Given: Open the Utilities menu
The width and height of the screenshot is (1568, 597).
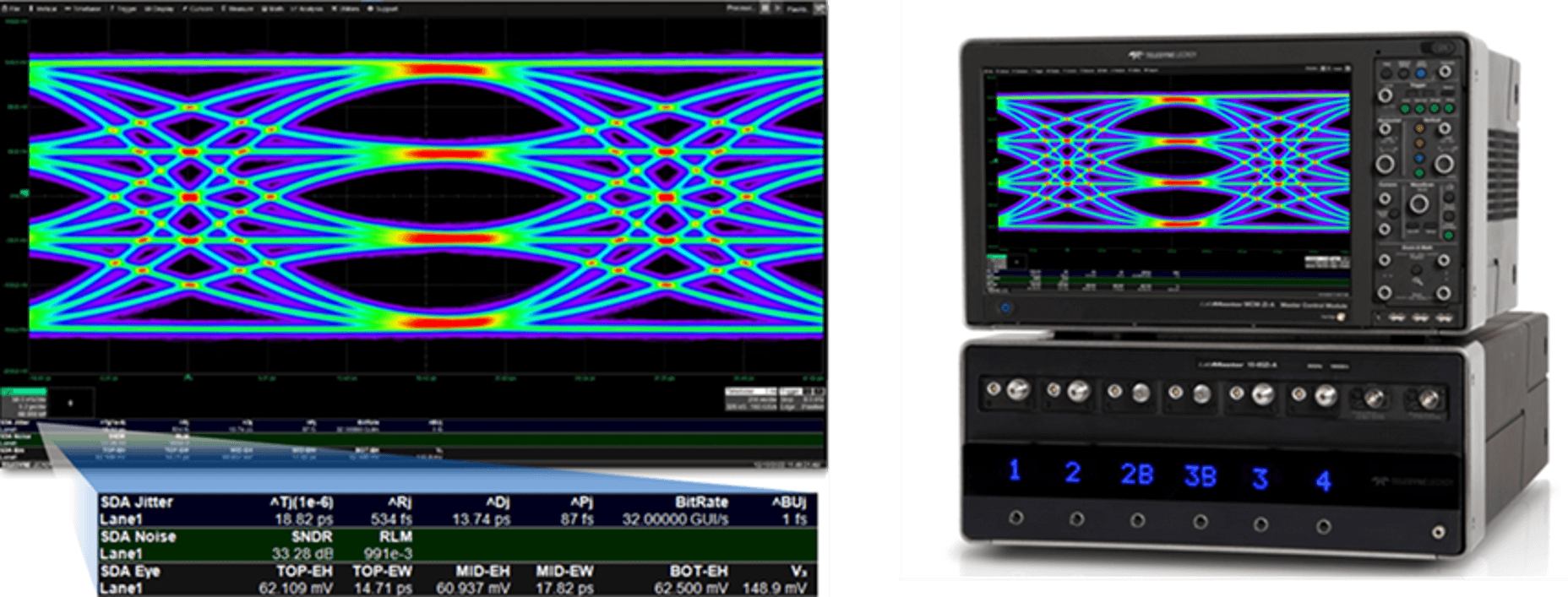Looking at the screenshot, I should click(344, 8).
